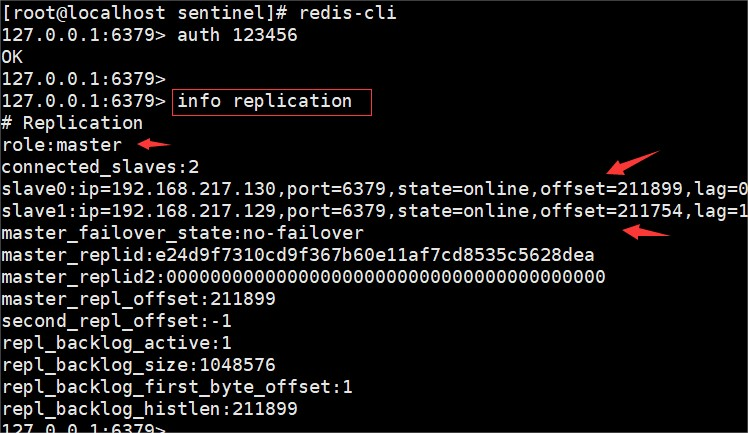Click the repl_backlog_size:1048576 line
This screenshot has width=748, height=433.
click(138, 364)
